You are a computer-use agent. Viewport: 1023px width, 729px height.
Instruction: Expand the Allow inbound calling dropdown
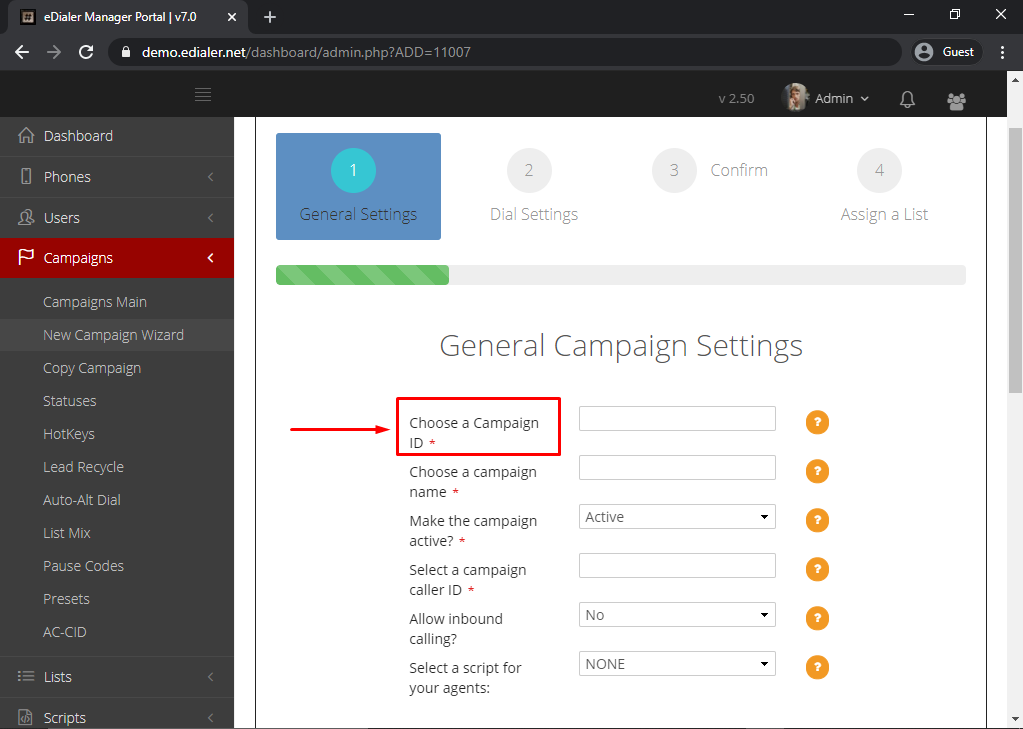pyautogui.click(x=677, y=615)
